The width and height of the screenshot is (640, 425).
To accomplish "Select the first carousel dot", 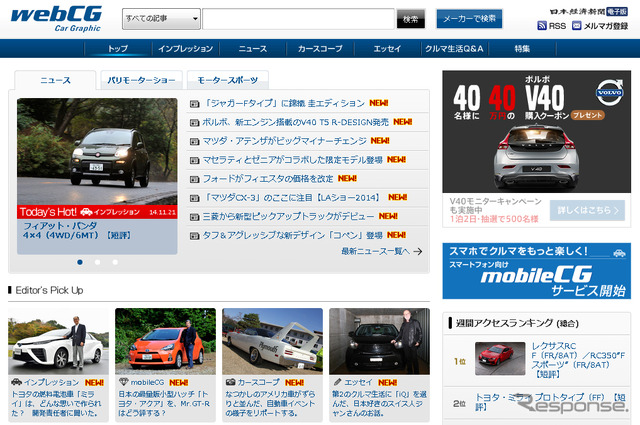I will (x=80, y=262).
